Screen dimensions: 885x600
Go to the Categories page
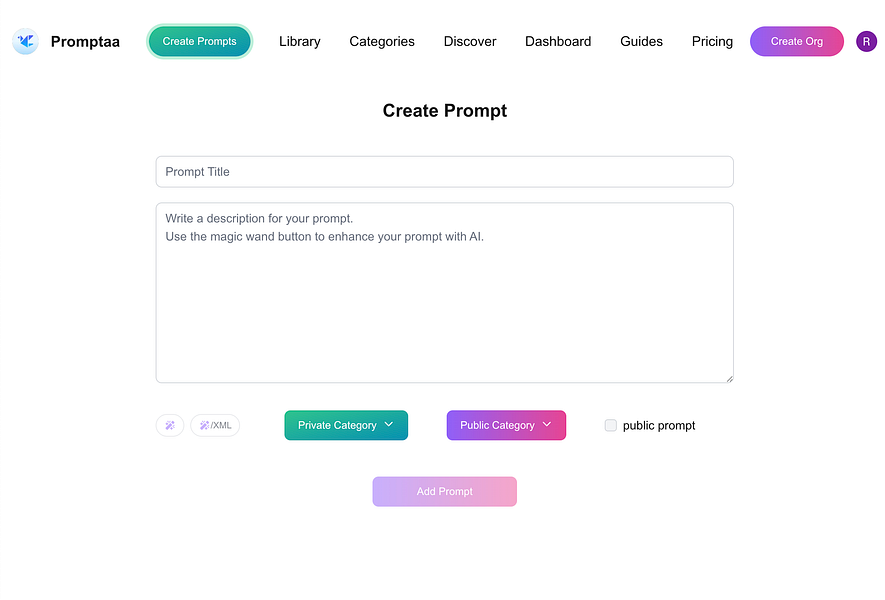[382, 41]
